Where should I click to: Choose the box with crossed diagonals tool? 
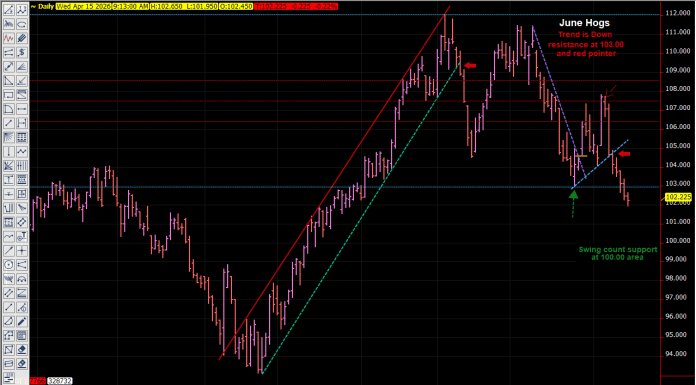point(8,350)
